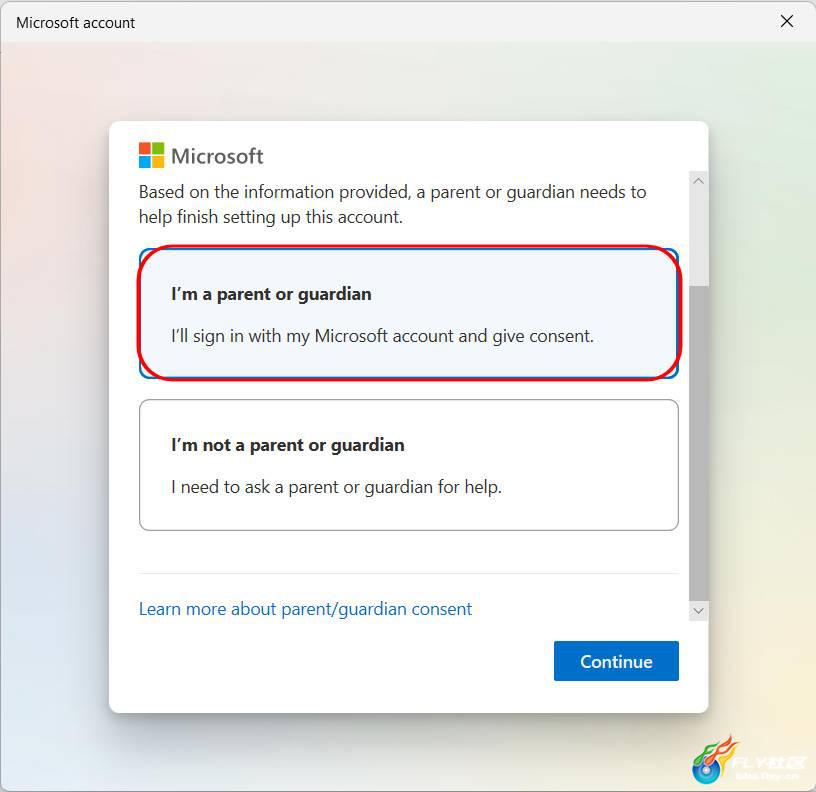Click the "Based on the information provided" message
Screen dimensions: 816x792
pos(392,205)
